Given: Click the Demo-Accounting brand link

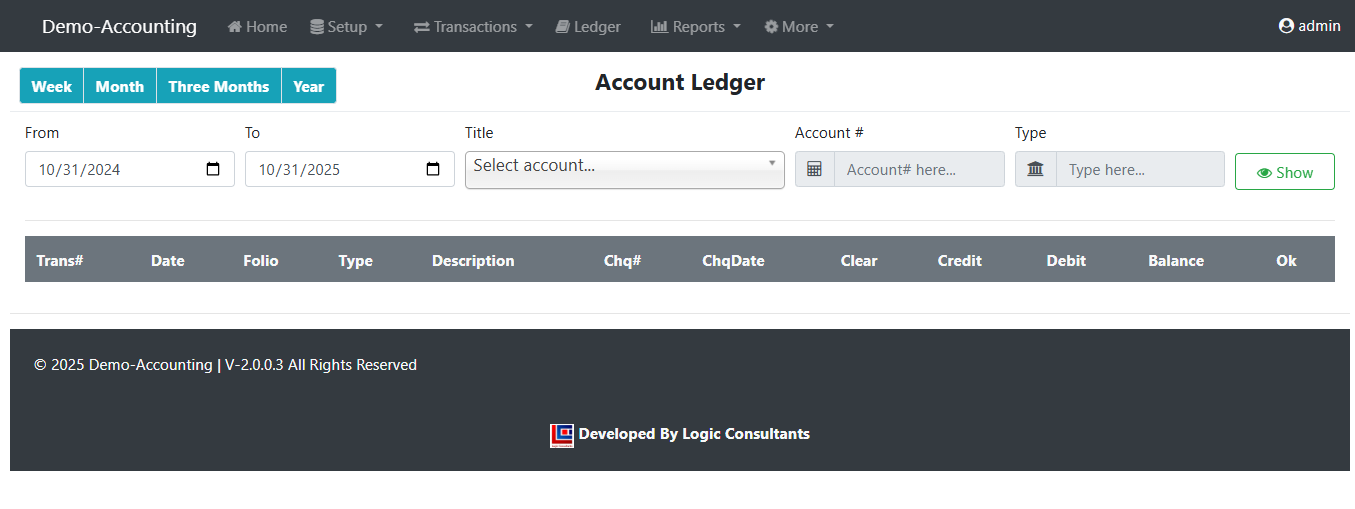Looking at the screenshot, I should pyautogui.click(x=119, y=27).
